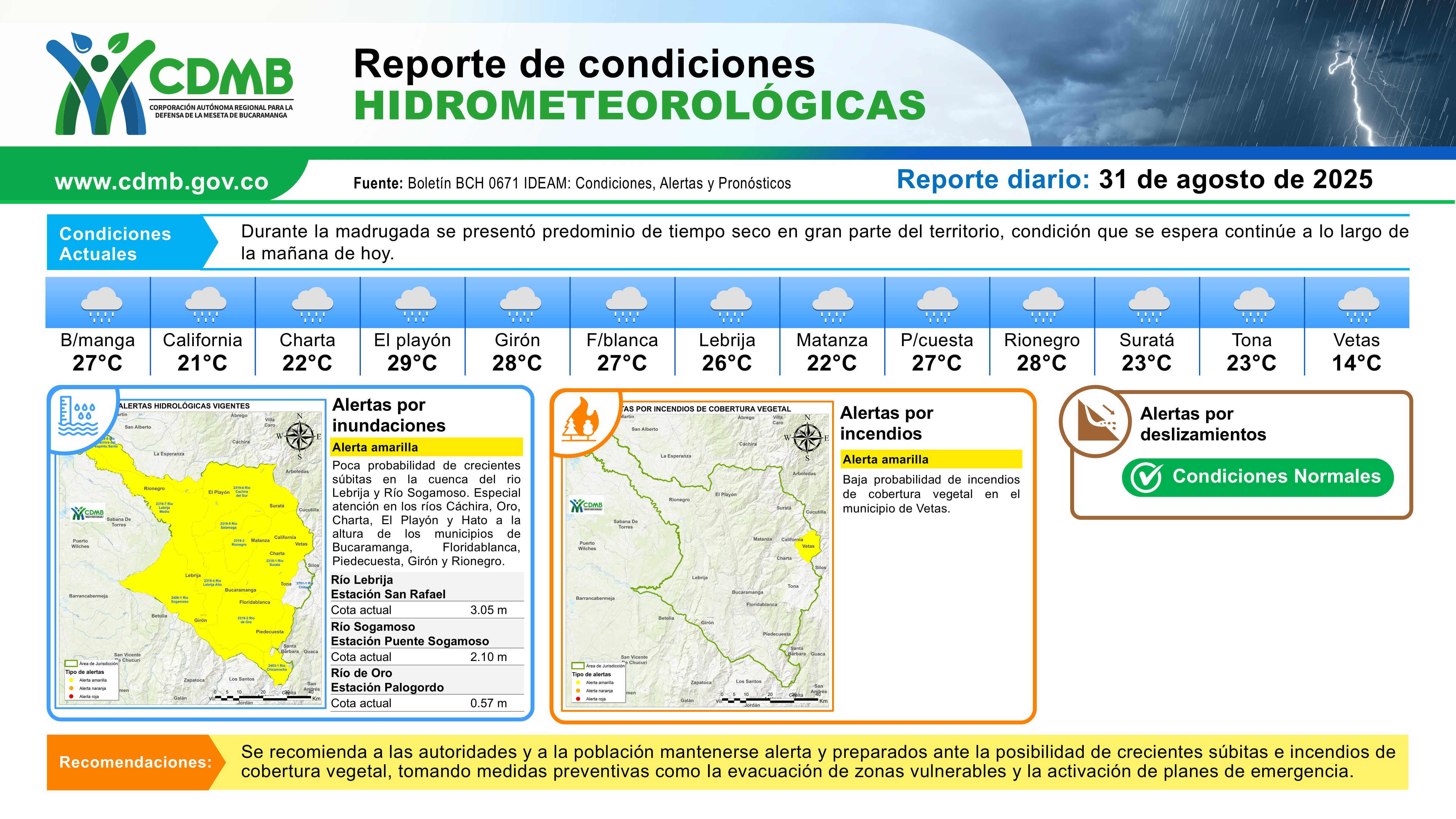Click the CDMB logo at top left

169,84
